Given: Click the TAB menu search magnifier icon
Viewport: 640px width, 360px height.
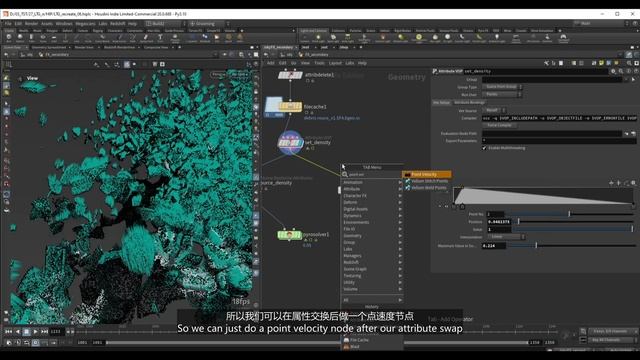Looking at the screenshot, I should point(345,174).
